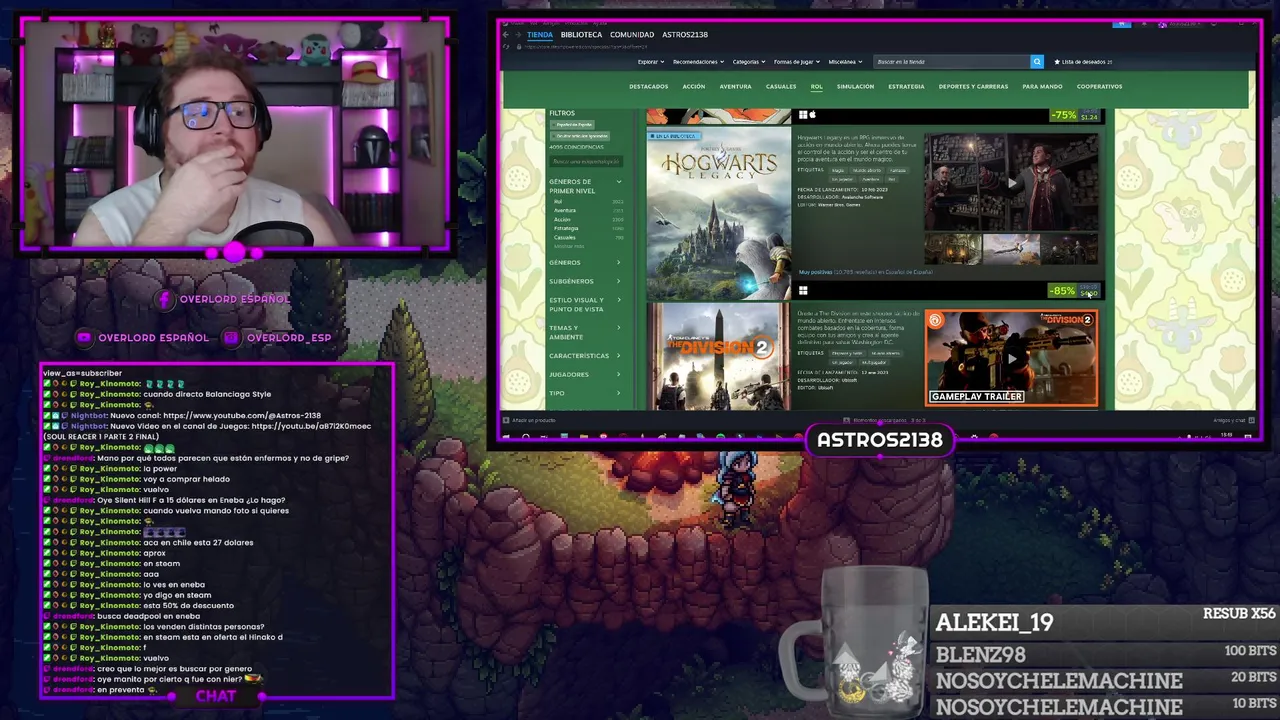Open the 'Explorar' store dropdown
This screenshot has height=720, width=1280.
pyautogui.click(x=650, y=62)
